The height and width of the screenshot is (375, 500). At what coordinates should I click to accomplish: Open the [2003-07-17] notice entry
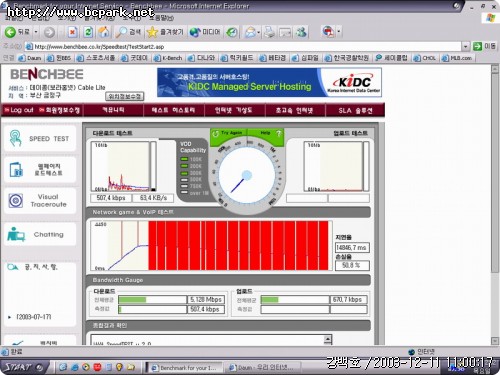point(34,316)
